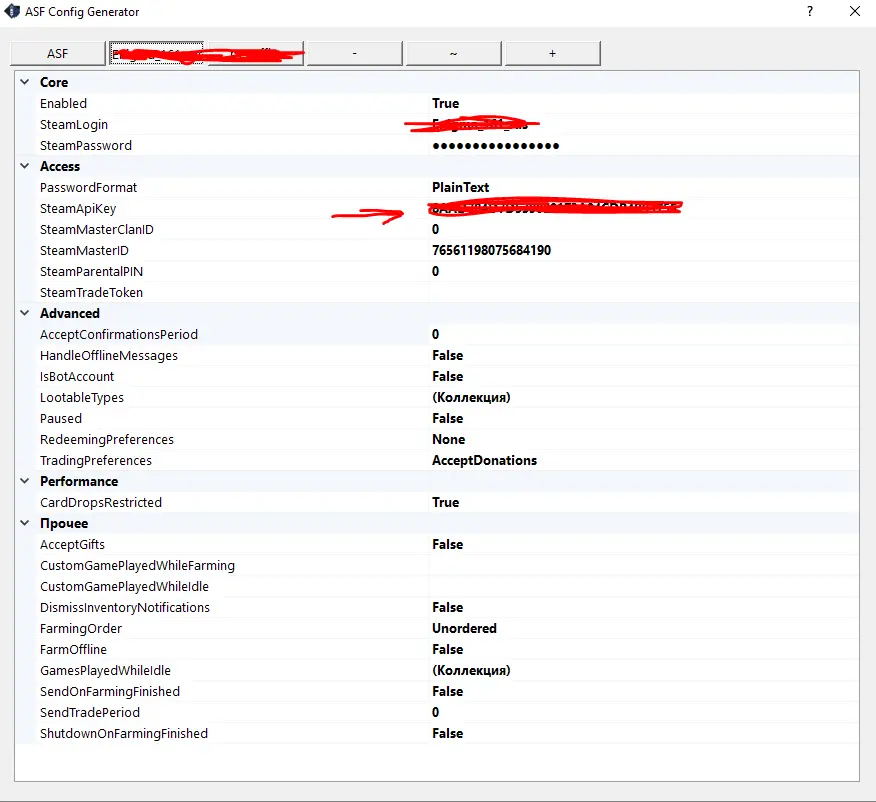This screenshot has width=876, height=802.
Task: Open the LootableTypes collection value
Action: click(x=471, y=397)
